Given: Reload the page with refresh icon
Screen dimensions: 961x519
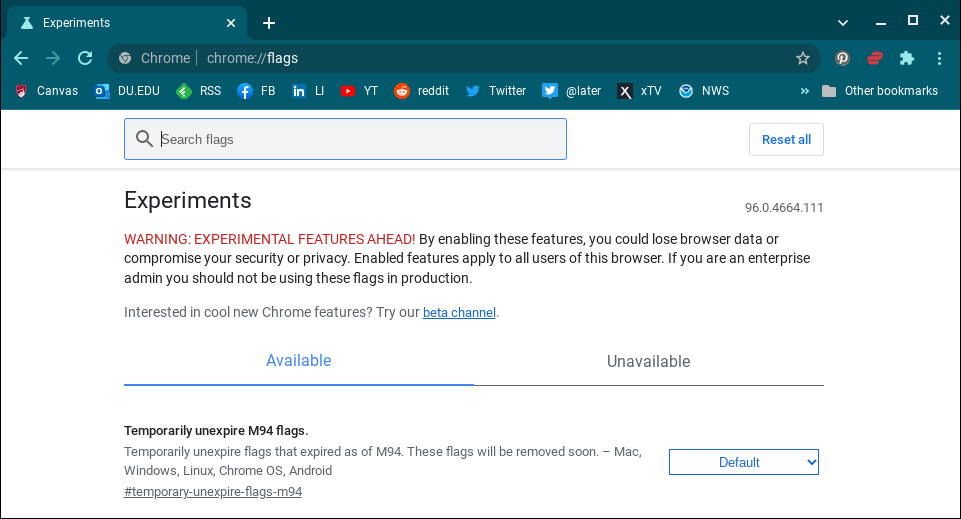Looking at the screenshot, I should [x=85, y=58].
